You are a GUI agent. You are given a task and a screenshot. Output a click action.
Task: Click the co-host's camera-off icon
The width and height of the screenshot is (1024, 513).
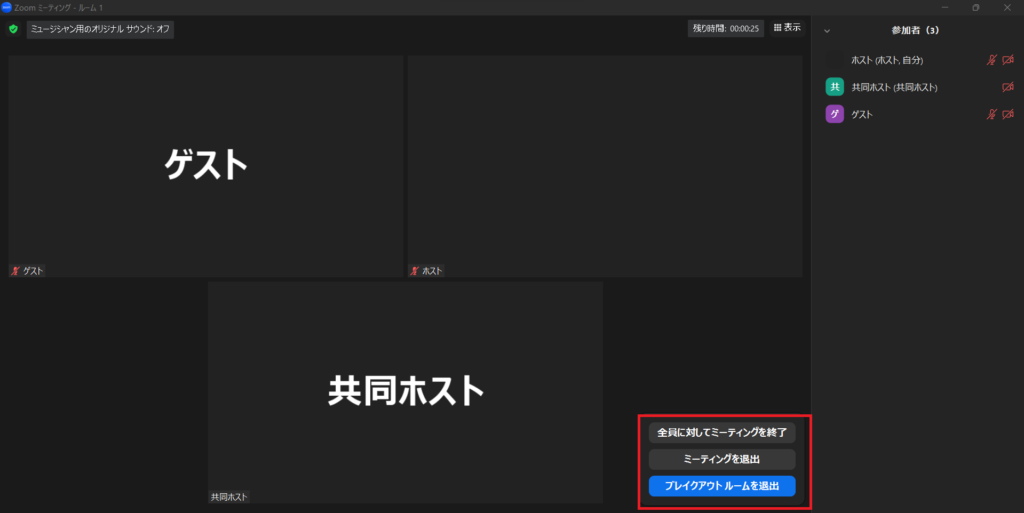tap(1008, 88)
